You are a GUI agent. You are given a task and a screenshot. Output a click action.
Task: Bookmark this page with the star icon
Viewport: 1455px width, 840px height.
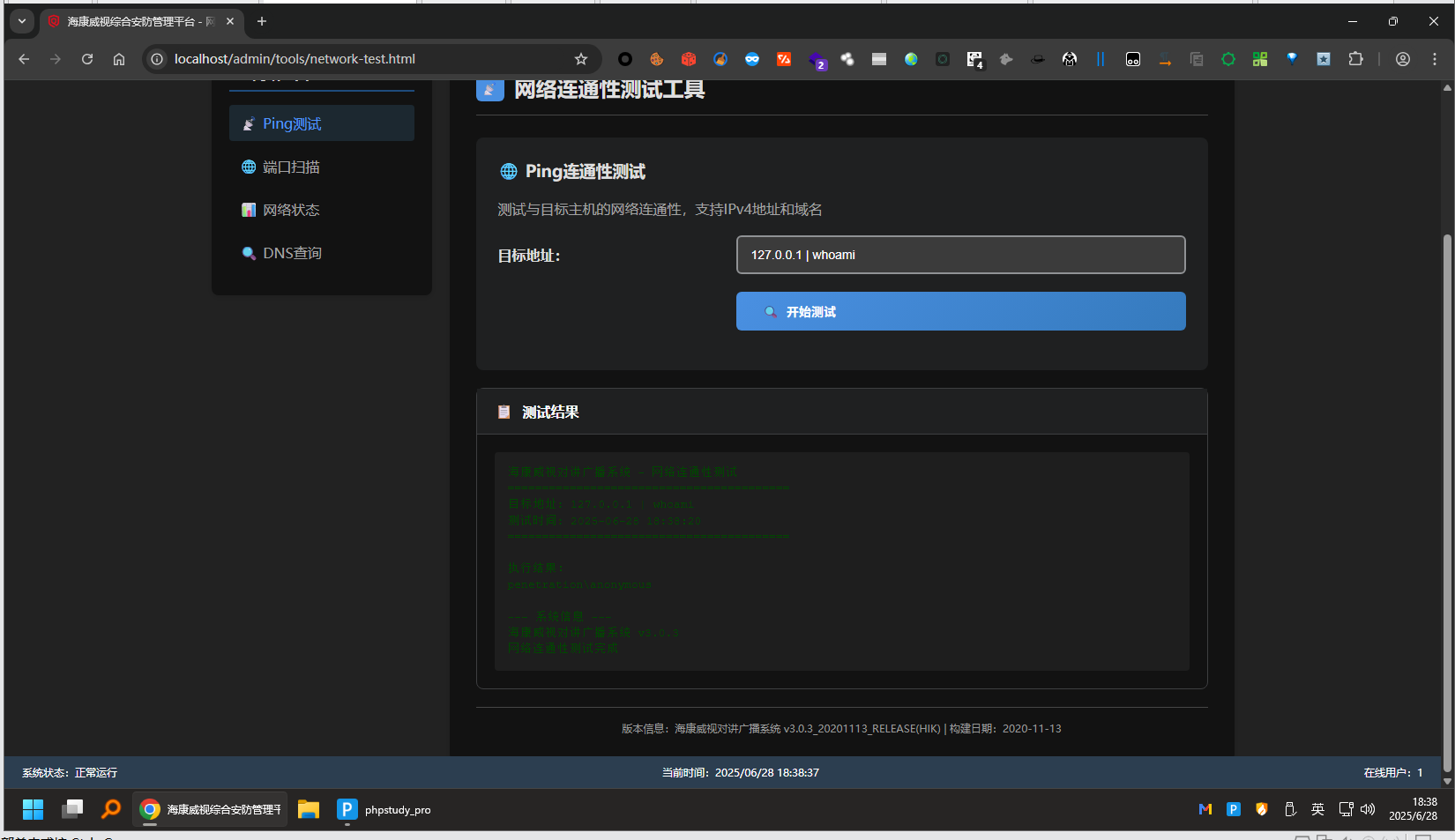tap(580, 59)
